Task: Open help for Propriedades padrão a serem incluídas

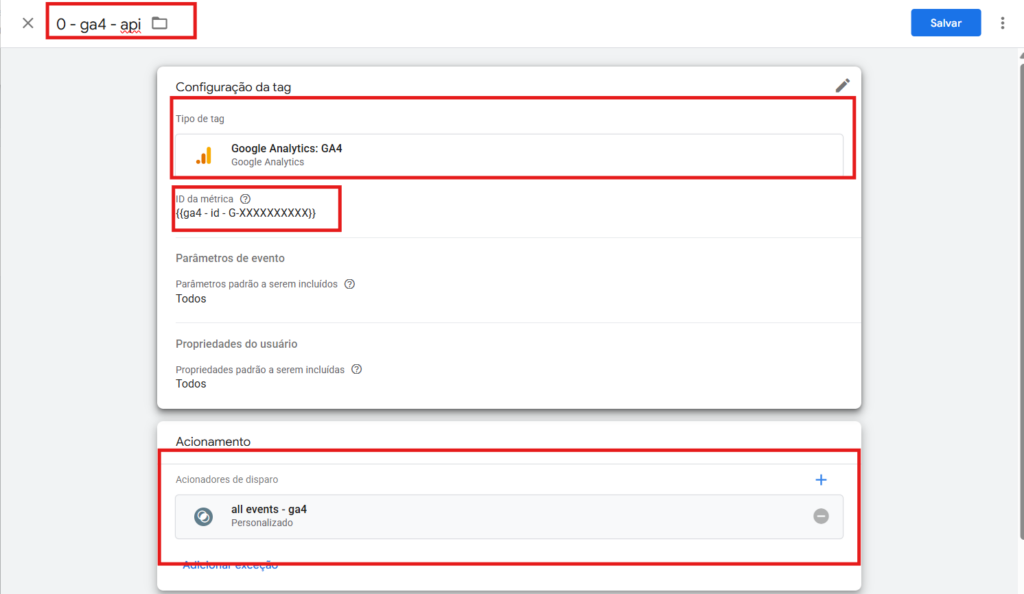Action: [x=357, y=369]
